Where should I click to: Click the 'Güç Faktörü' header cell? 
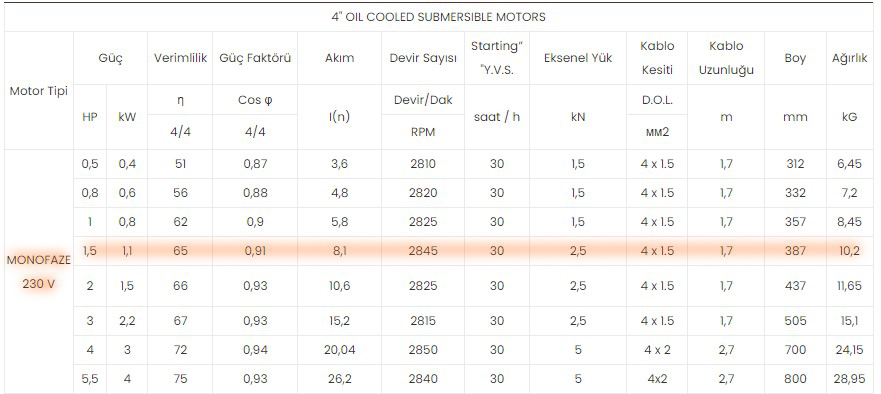[x=255, y=58]
